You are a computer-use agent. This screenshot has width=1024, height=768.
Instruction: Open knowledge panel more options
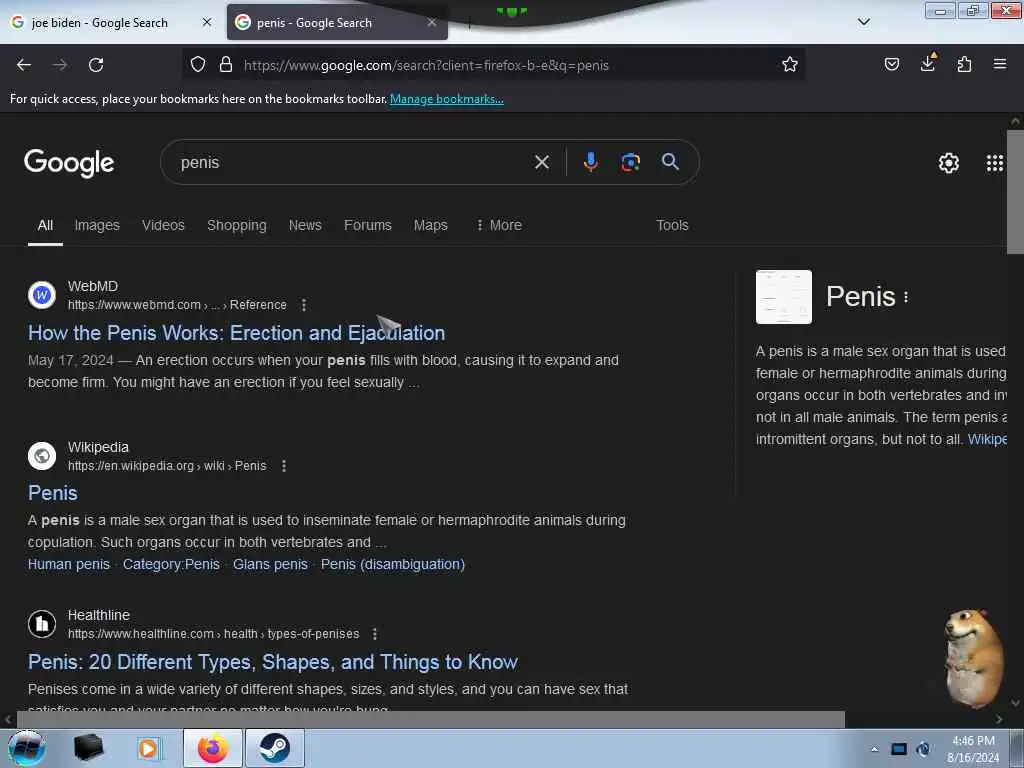(x=906, y=297)
